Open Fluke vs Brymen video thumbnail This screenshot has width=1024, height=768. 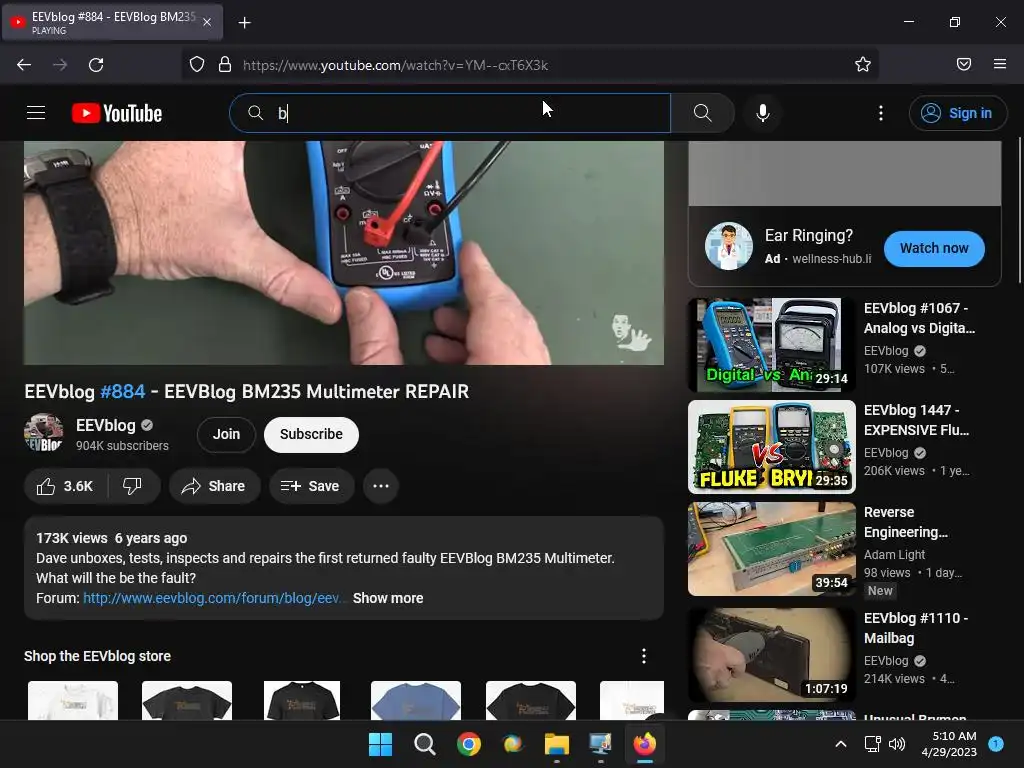coord(772,447)
